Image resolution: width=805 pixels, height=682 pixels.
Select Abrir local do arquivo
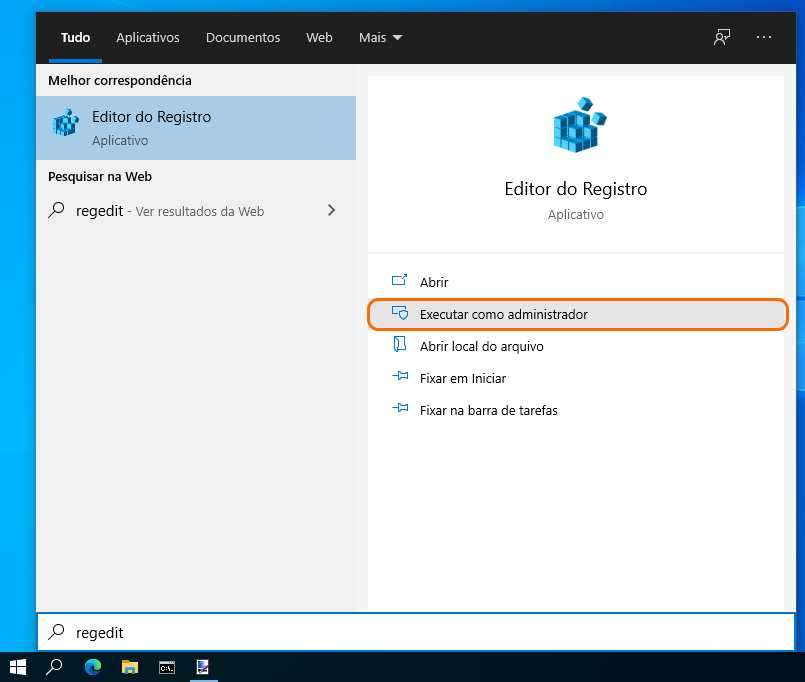(576, 346)
